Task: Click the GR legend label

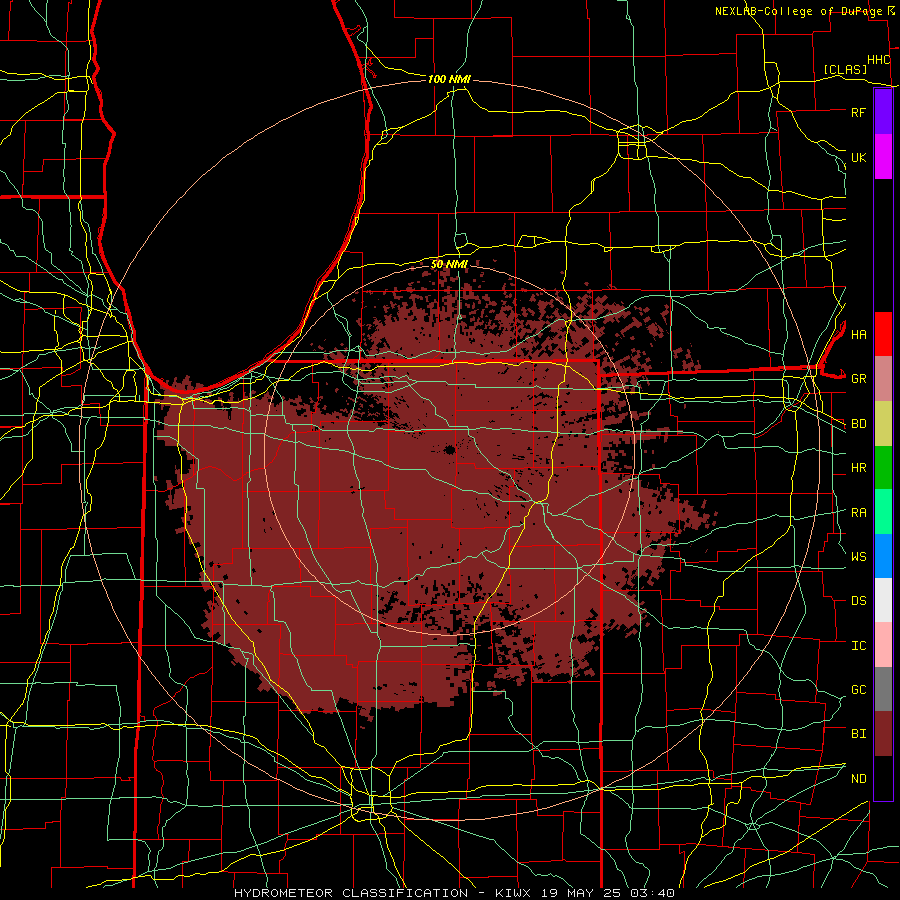Action: (x=858, y=379)
